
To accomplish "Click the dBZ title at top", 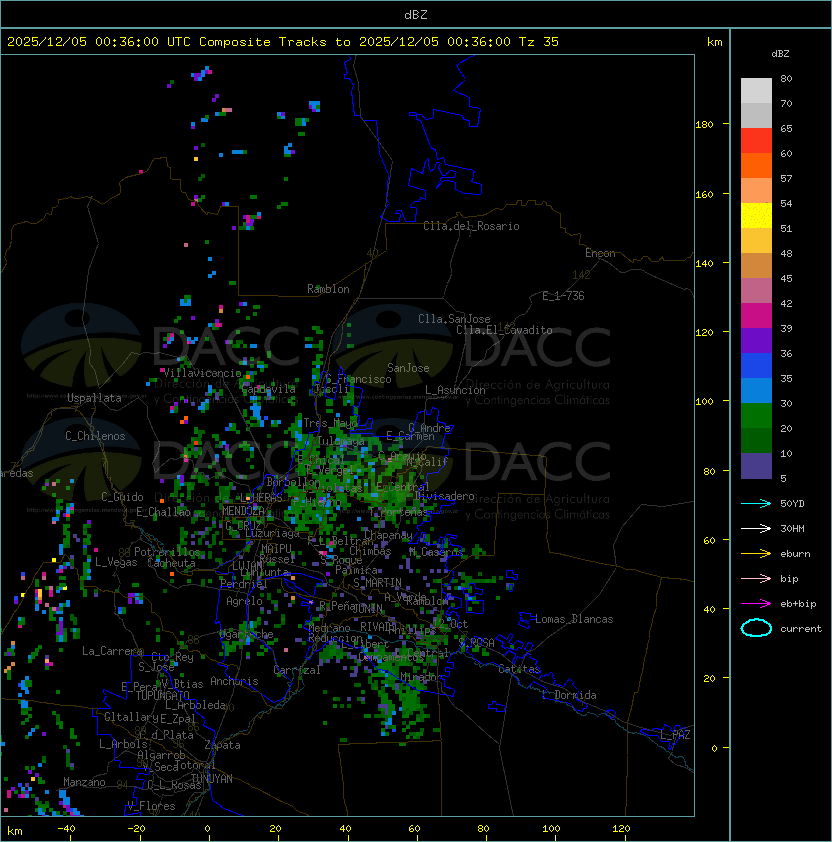I will (x=416, y=15).
